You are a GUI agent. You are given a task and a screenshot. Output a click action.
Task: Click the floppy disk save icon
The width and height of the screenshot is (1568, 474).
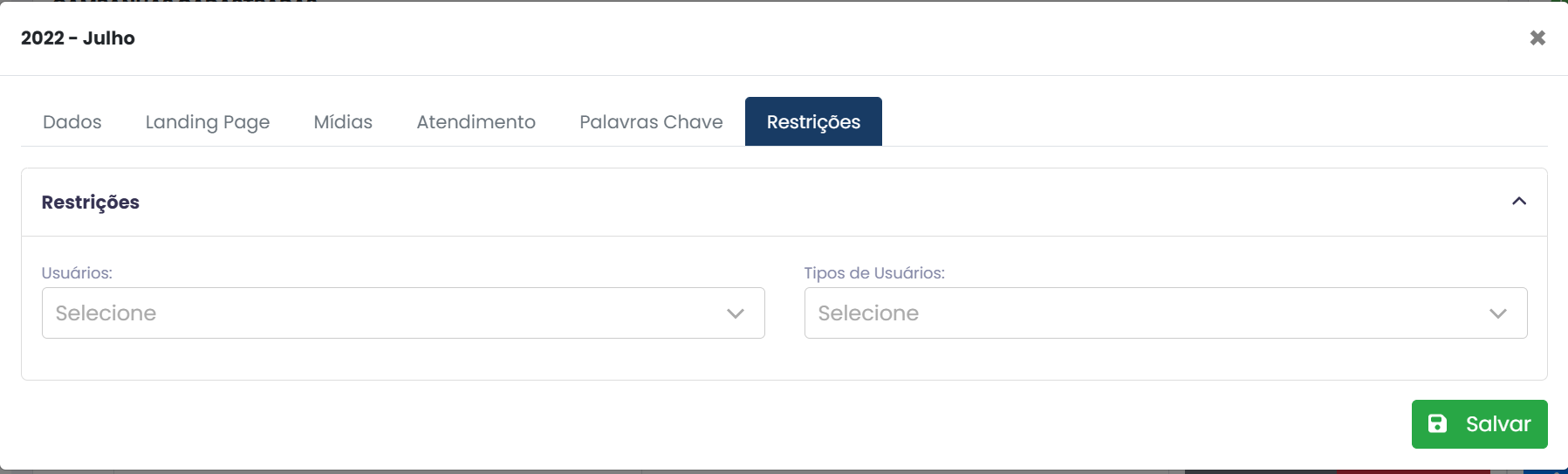[1437, 424]
